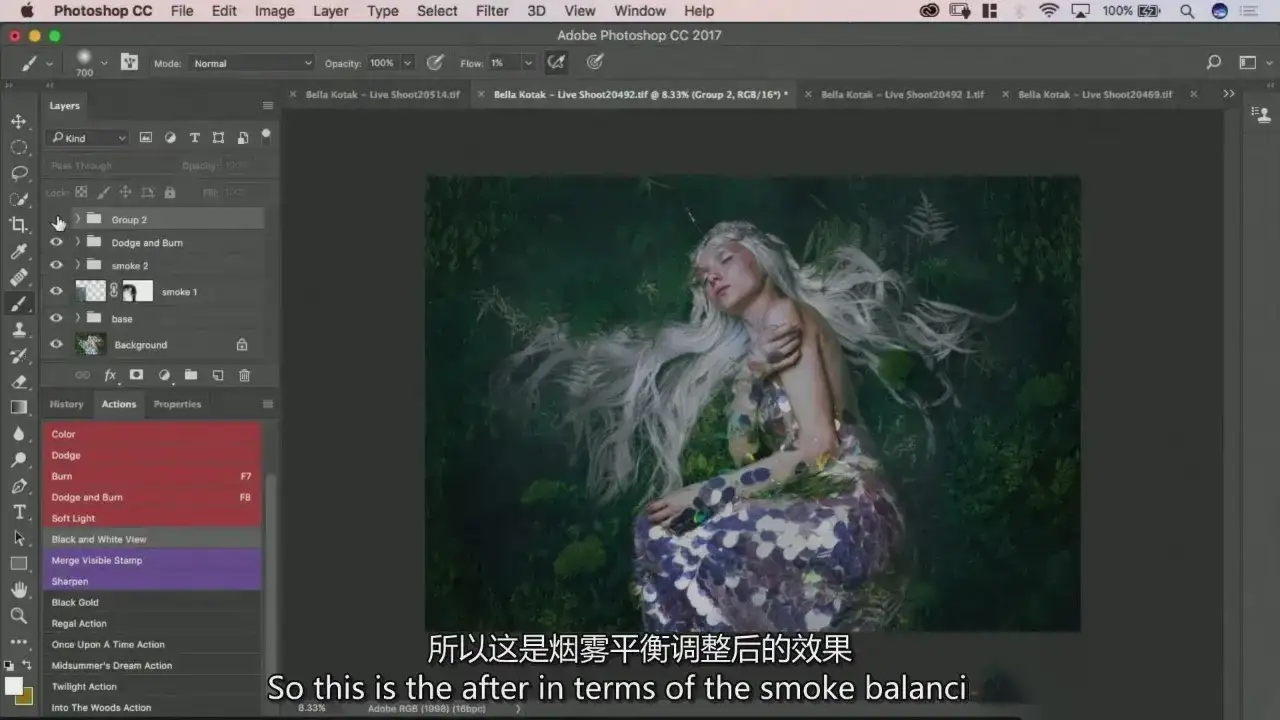Select the Move tool
1280x720 pixels.
click(18, 121)
